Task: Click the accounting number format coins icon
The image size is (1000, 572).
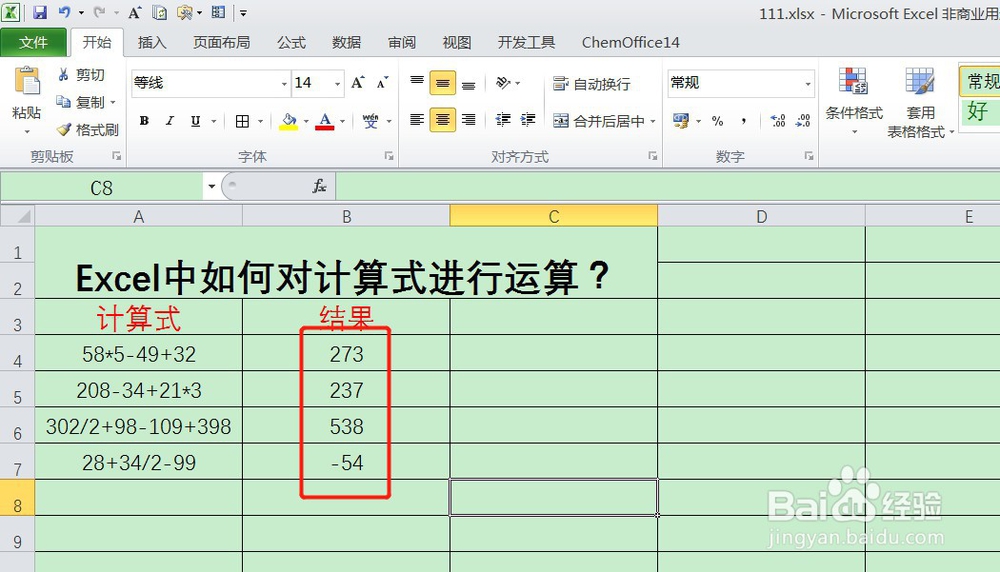Action: tap(681, 121)
